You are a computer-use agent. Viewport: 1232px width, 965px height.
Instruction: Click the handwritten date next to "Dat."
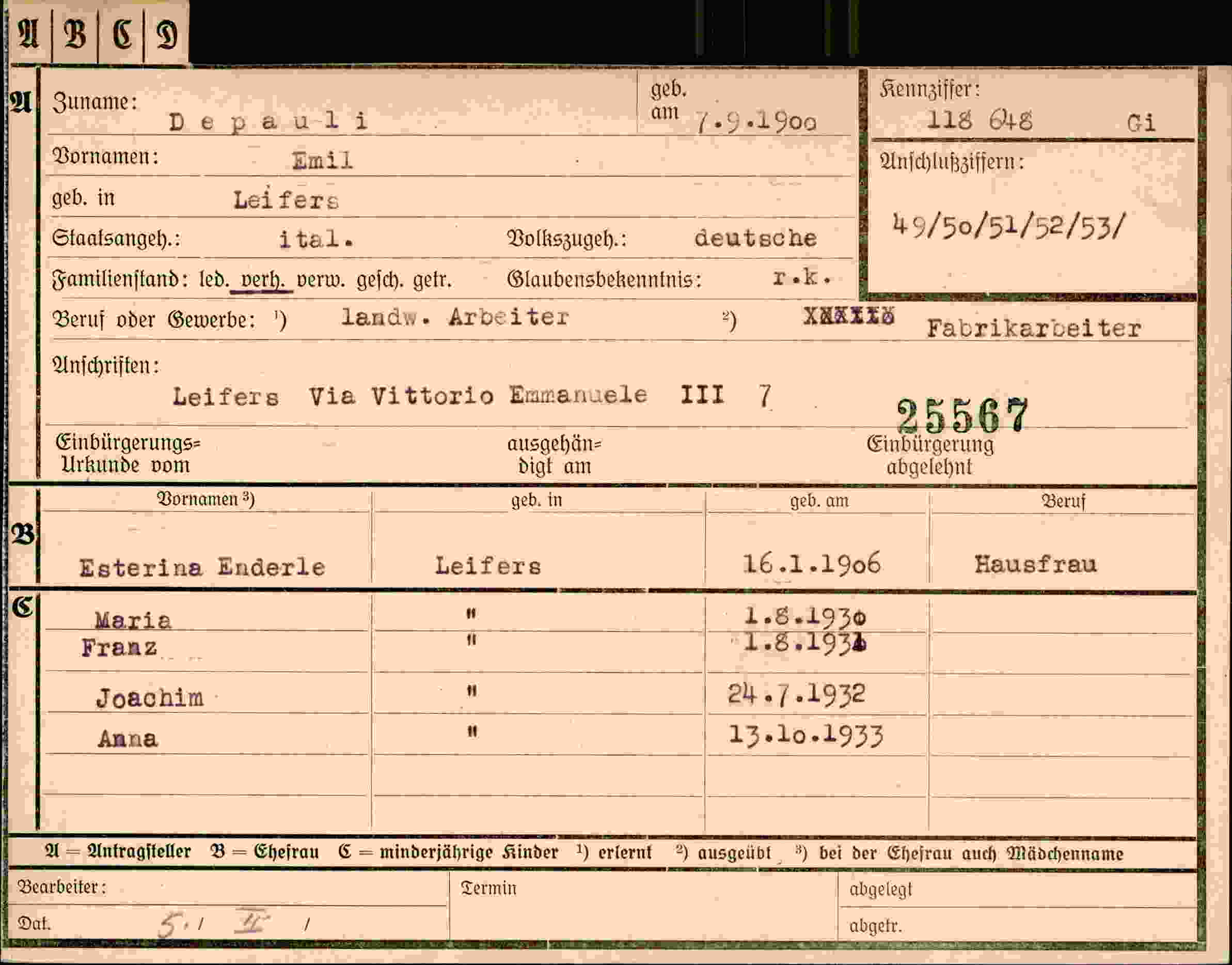pos(234,923)
